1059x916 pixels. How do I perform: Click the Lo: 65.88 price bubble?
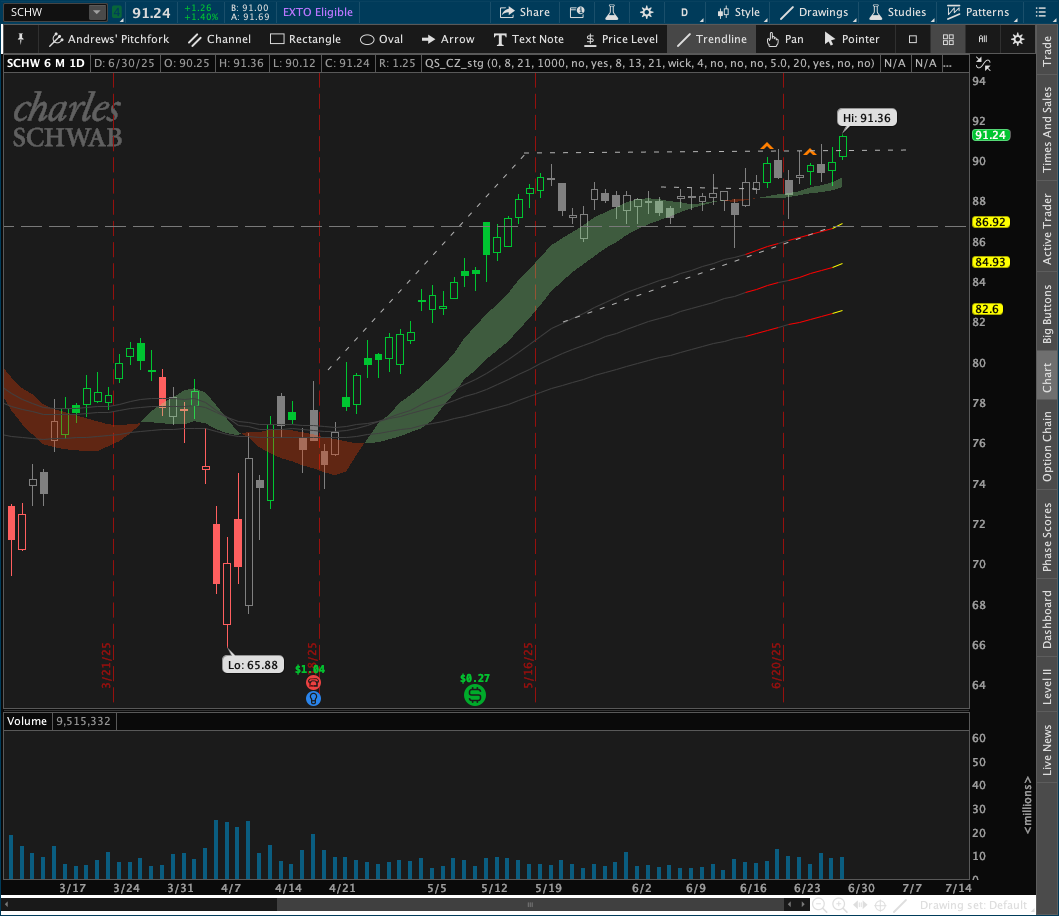click(x=253, y=665)
